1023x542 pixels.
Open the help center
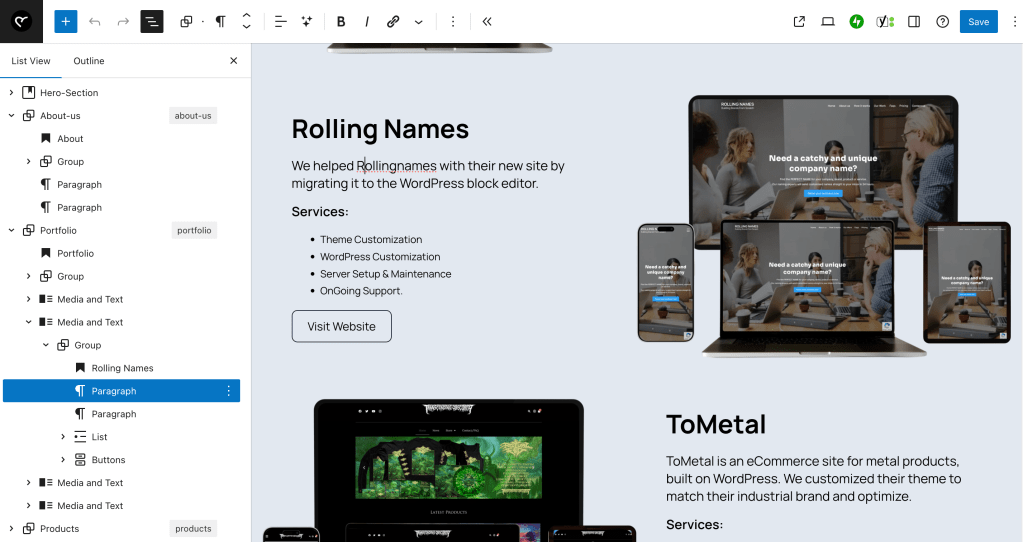pos(942,22)
